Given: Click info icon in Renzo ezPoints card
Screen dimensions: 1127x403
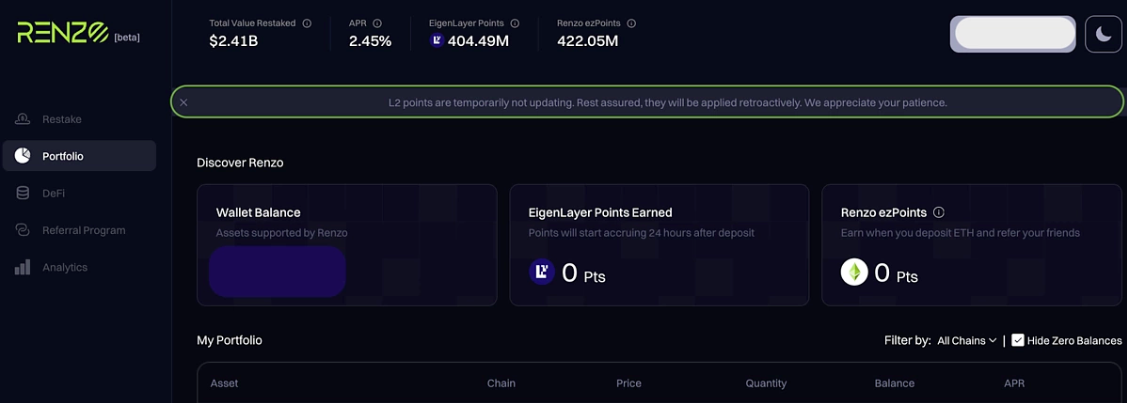Looking at the screenshot, I should (938, 212).
